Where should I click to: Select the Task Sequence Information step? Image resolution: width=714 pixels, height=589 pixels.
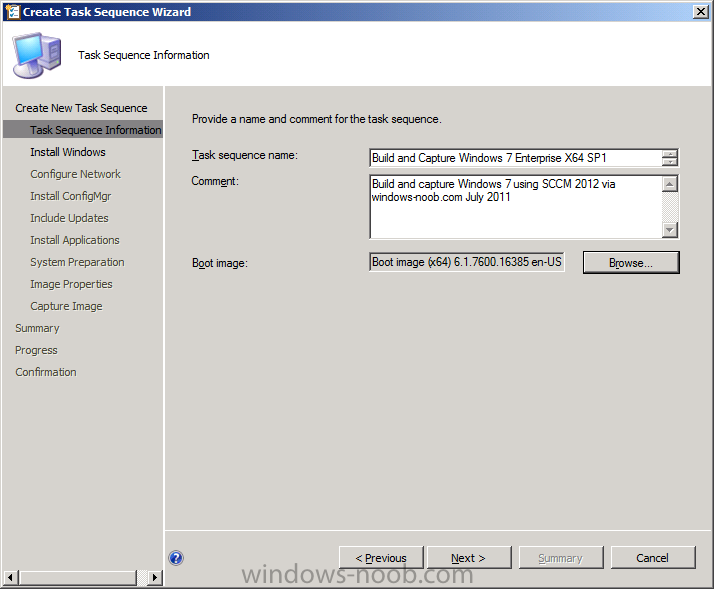[83, 130]
